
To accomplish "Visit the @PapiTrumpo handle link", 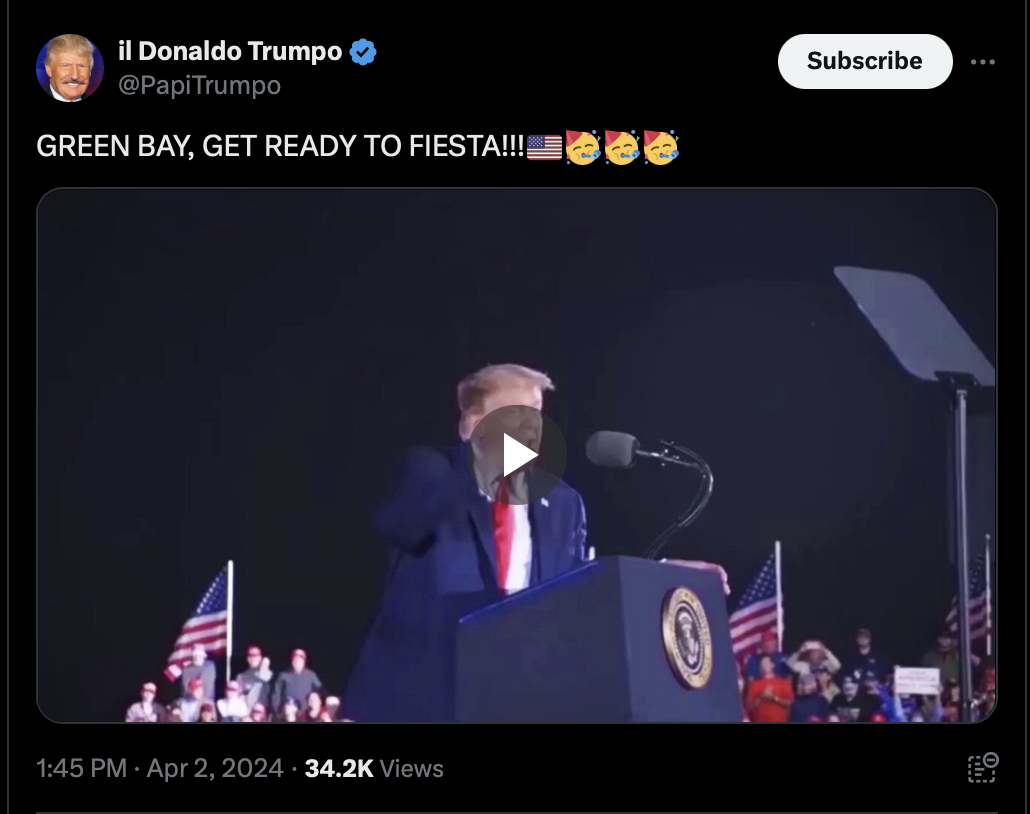I will (x=199, y=85).
